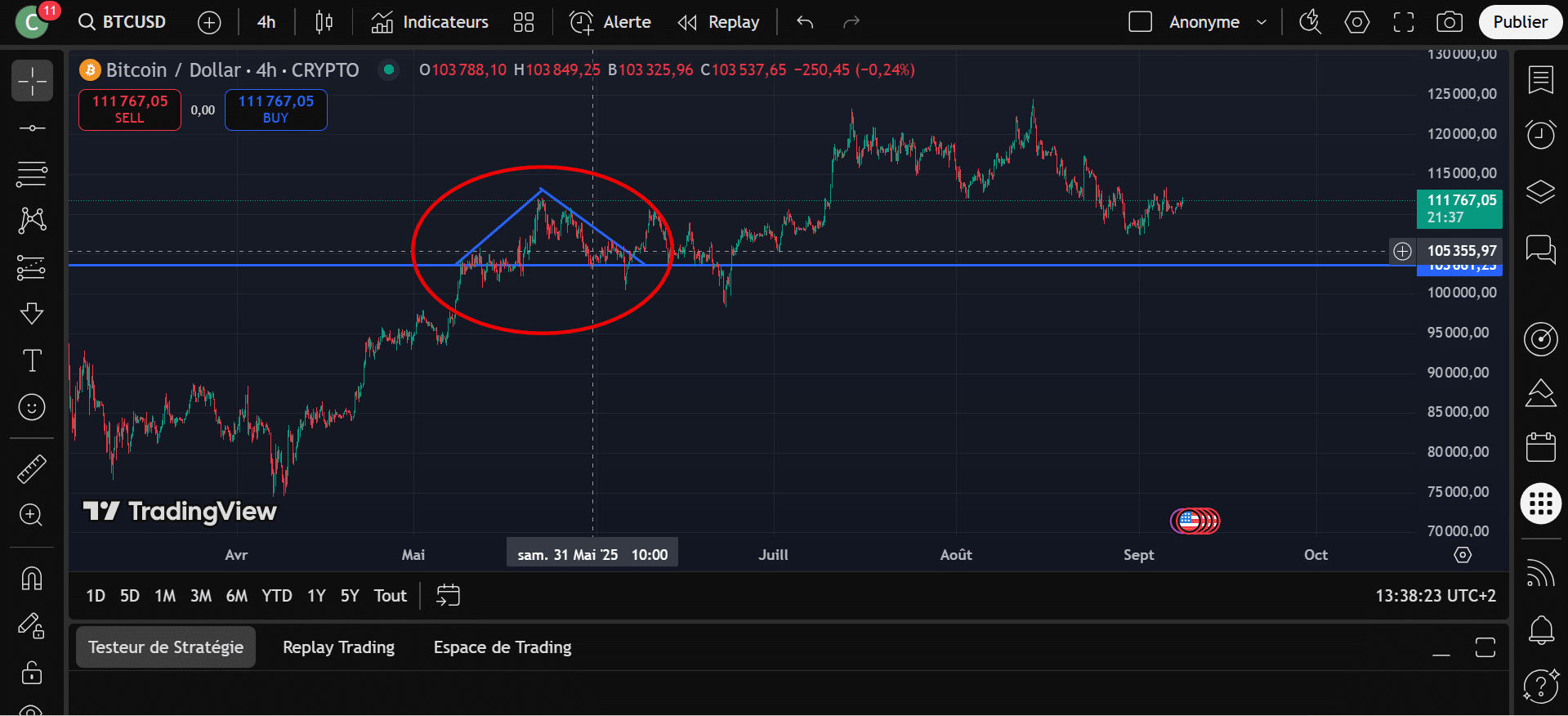Select the crosshair cursor tool

point(32,81)
